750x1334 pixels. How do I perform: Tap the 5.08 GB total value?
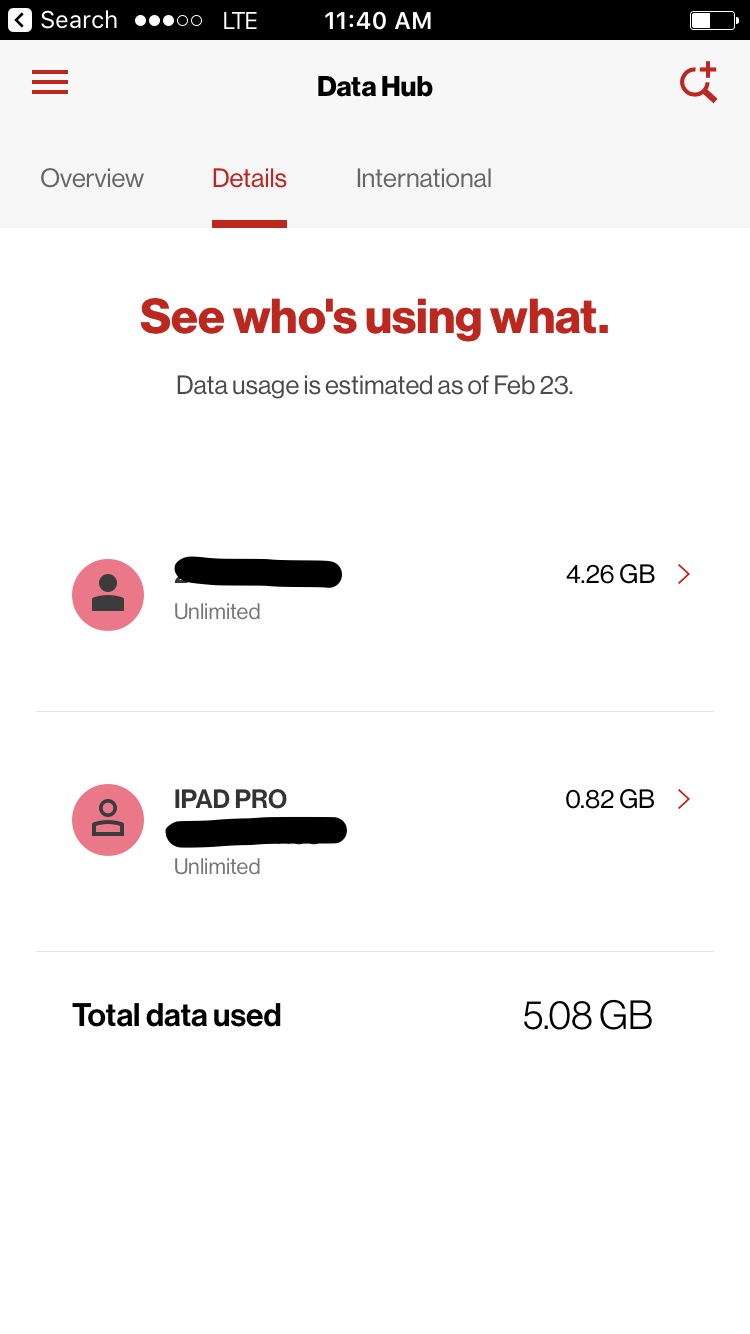[x=588, y=1016]
